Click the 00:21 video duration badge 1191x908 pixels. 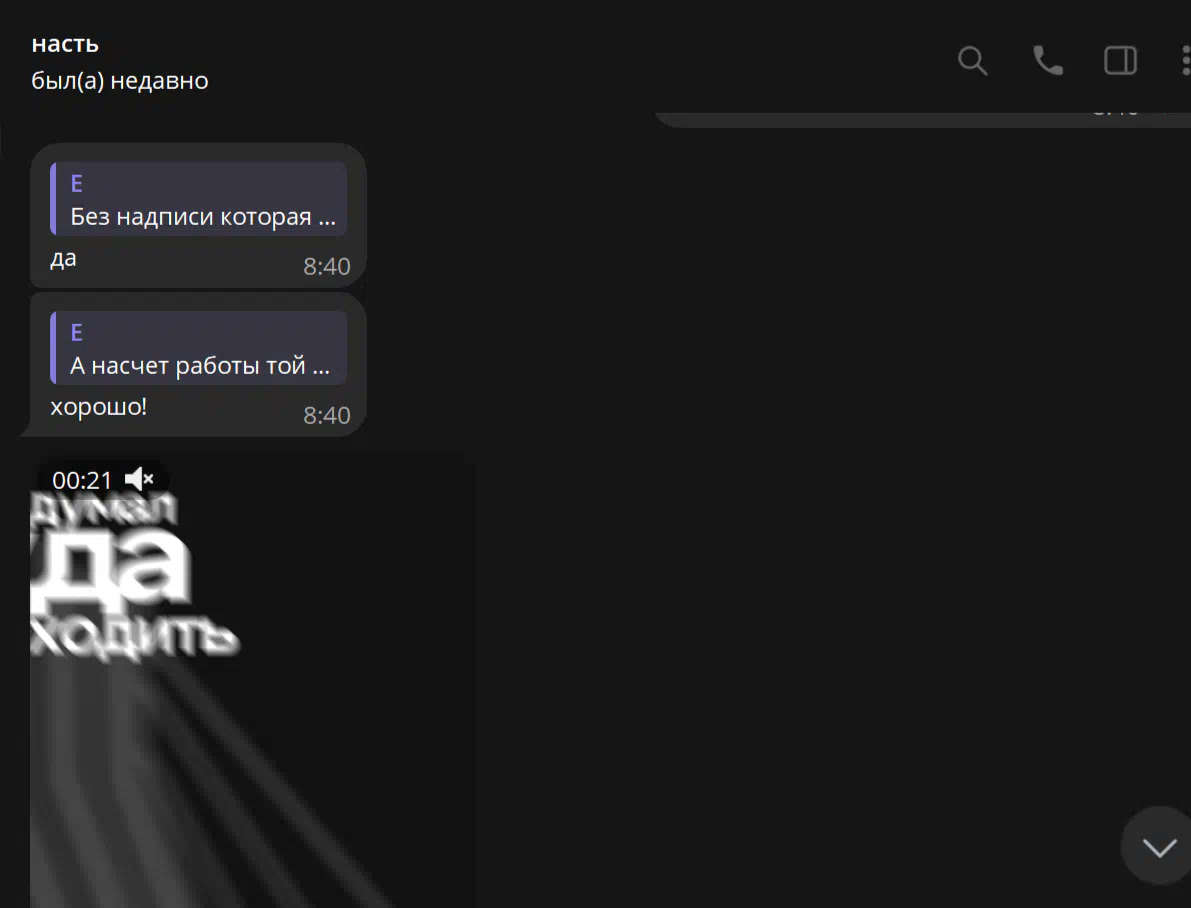pyautogui.click(x=82, y=480)
